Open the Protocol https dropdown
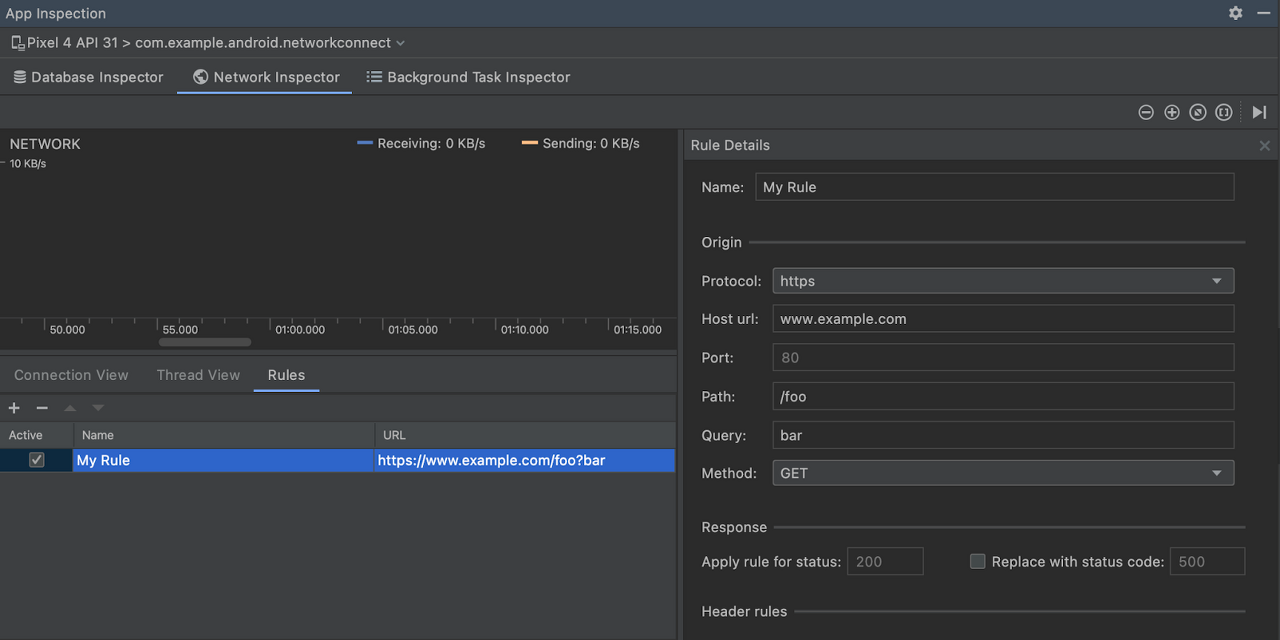This screenshot has width=1280, height=640. coord(1003,281)
